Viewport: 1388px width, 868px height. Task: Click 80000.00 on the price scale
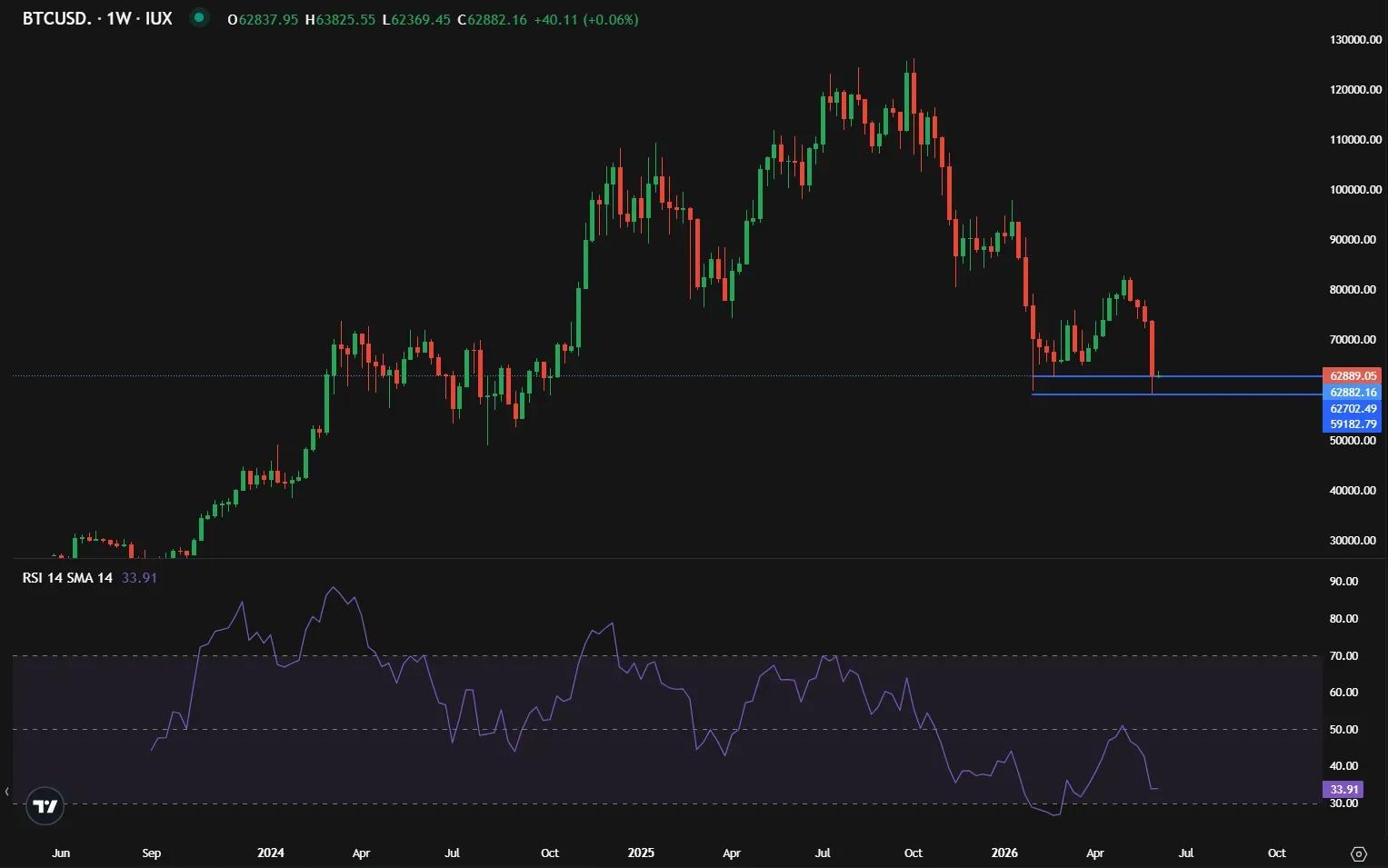tap(1353, 290)
